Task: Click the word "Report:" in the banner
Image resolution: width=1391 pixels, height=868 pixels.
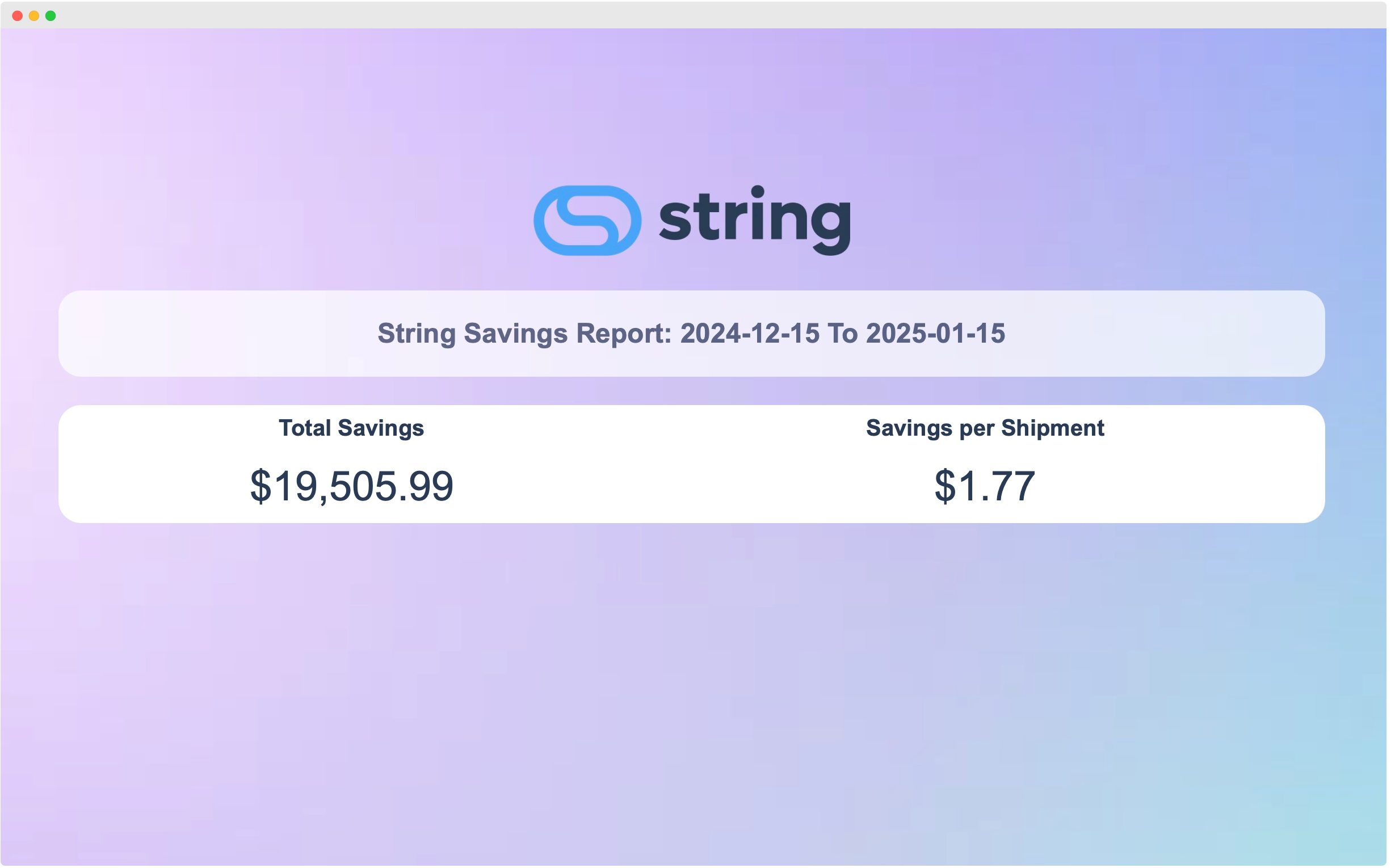Action: pos(624,334)
